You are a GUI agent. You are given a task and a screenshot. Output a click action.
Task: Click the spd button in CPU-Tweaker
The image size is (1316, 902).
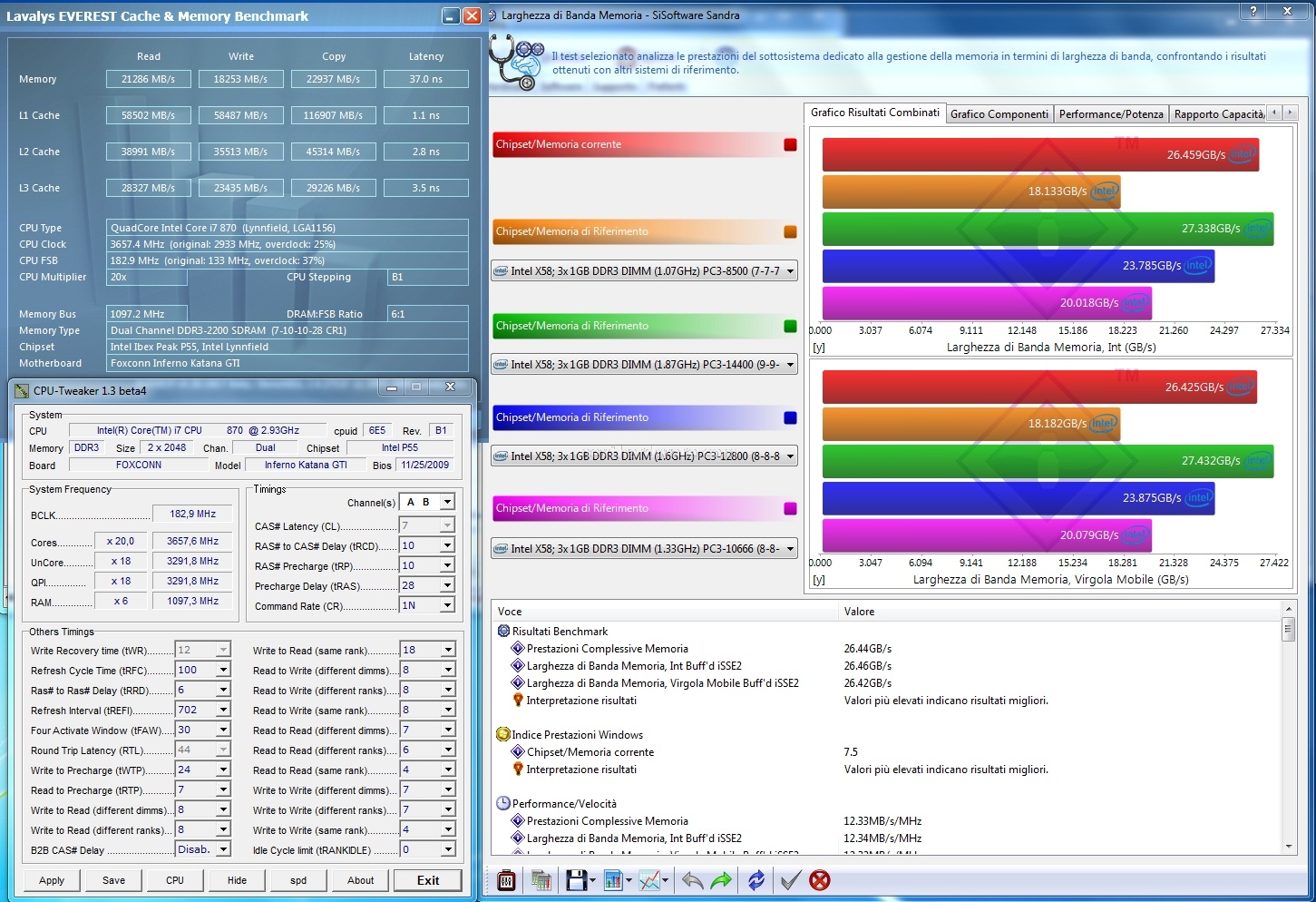click(298, 880)
